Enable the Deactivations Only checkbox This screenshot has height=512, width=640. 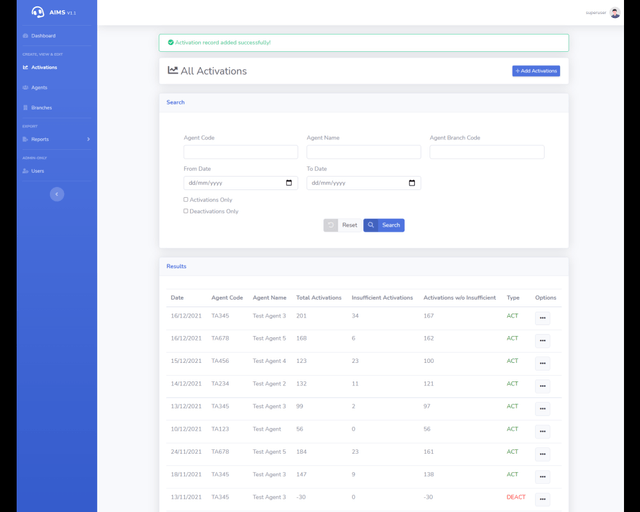pos(186,211)
